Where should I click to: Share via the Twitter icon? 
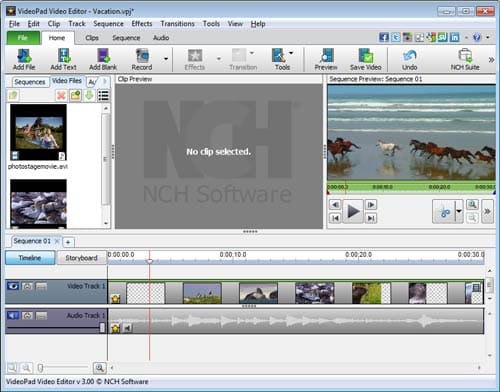pyautogui.click(x=396, y=37)
